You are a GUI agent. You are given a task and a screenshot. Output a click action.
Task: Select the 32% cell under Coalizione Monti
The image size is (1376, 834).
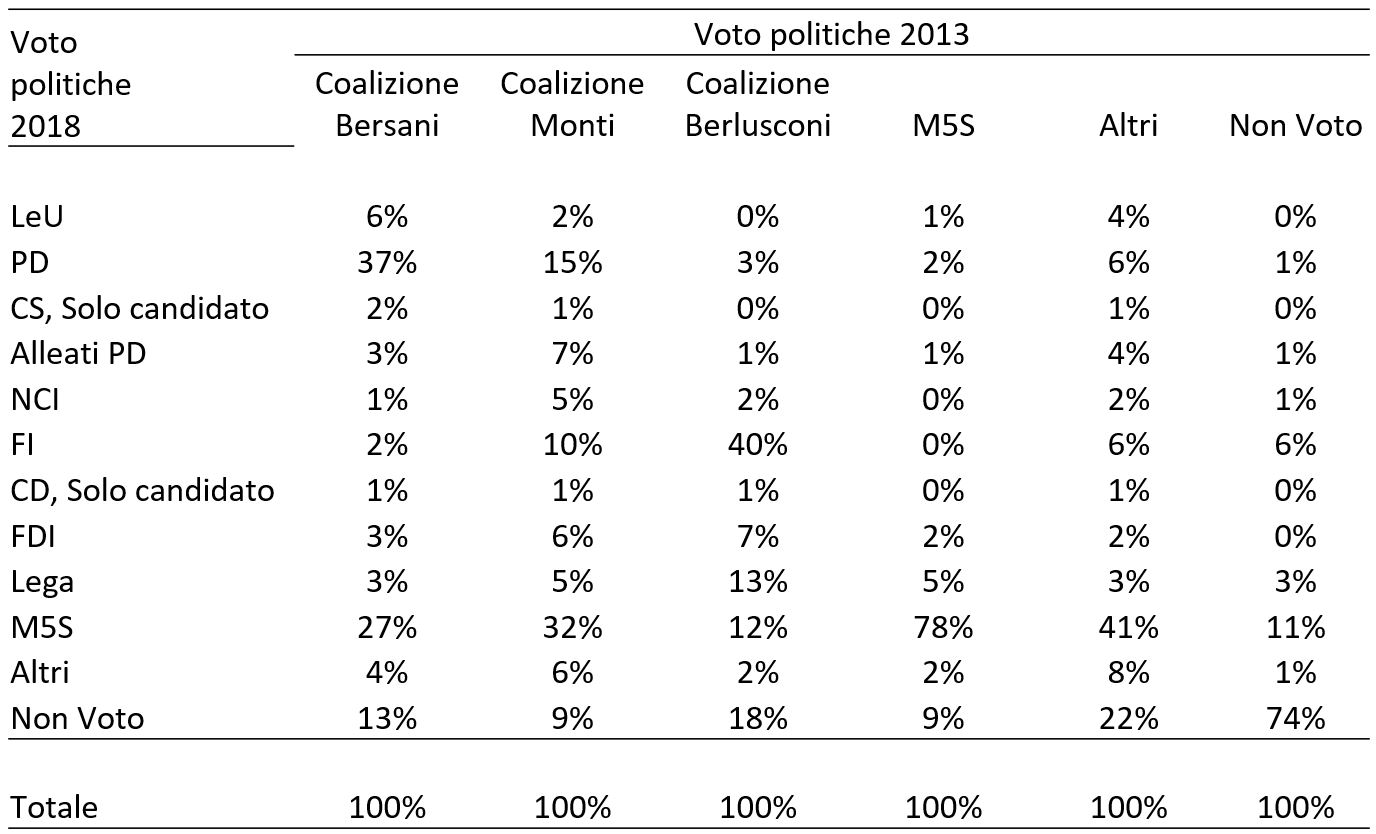(x=572, y=628)
